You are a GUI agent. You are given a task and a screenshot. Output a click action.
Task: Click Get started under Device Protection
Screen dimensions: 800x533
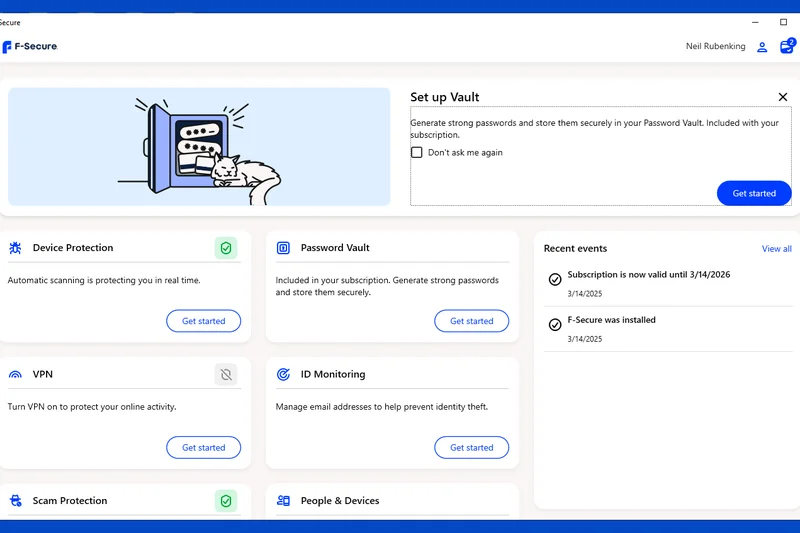click(203, 321)
